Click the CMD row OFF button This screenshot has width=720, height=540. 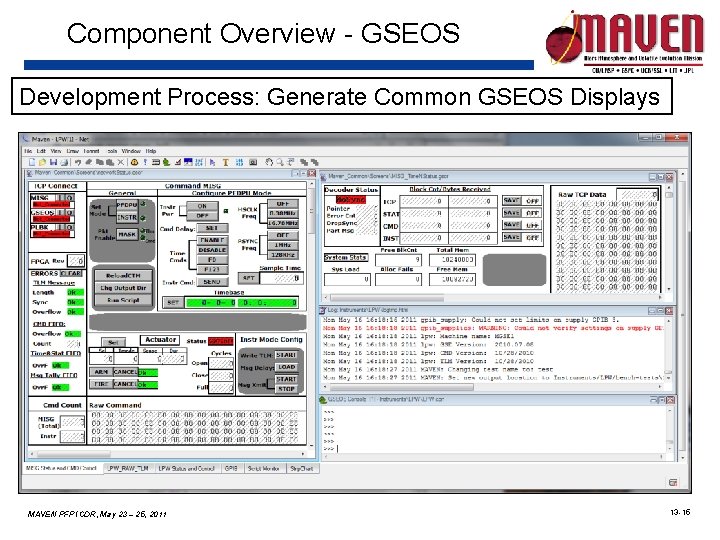coord(532,225)
